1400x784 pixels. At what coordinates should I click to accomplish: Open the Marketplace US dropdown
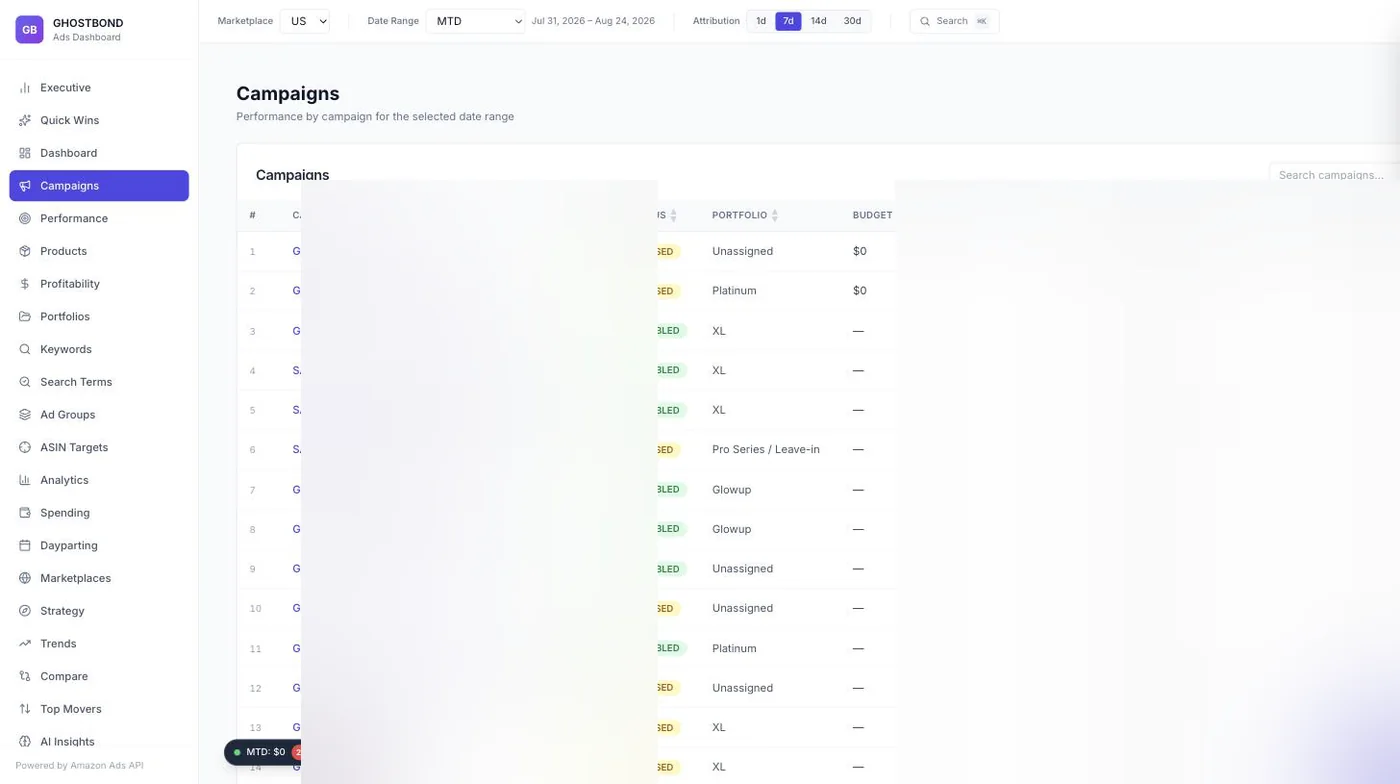(304, 21)
